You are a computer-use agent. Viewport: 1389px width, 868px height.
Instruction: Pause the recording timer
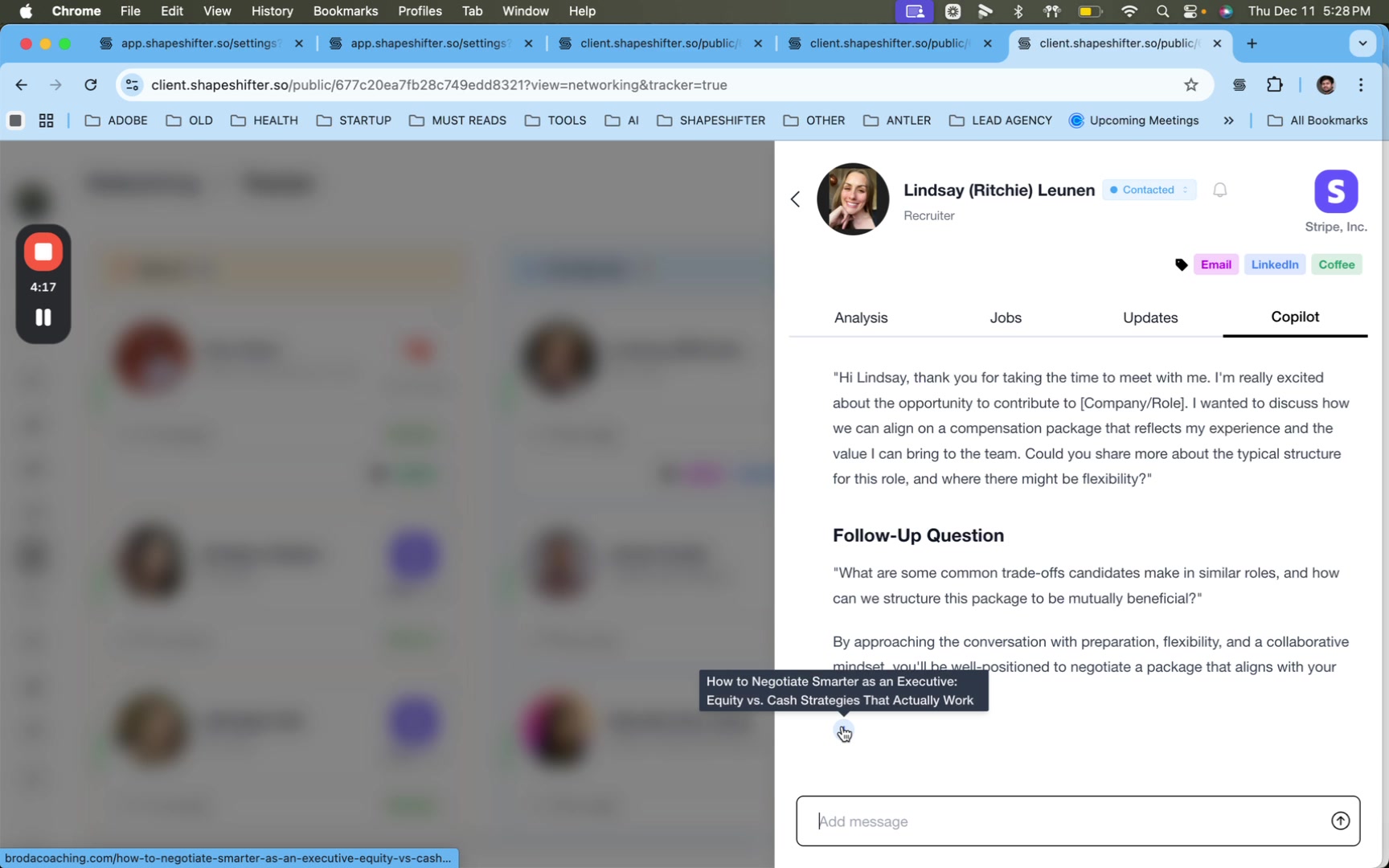click(x=43, y=317)
